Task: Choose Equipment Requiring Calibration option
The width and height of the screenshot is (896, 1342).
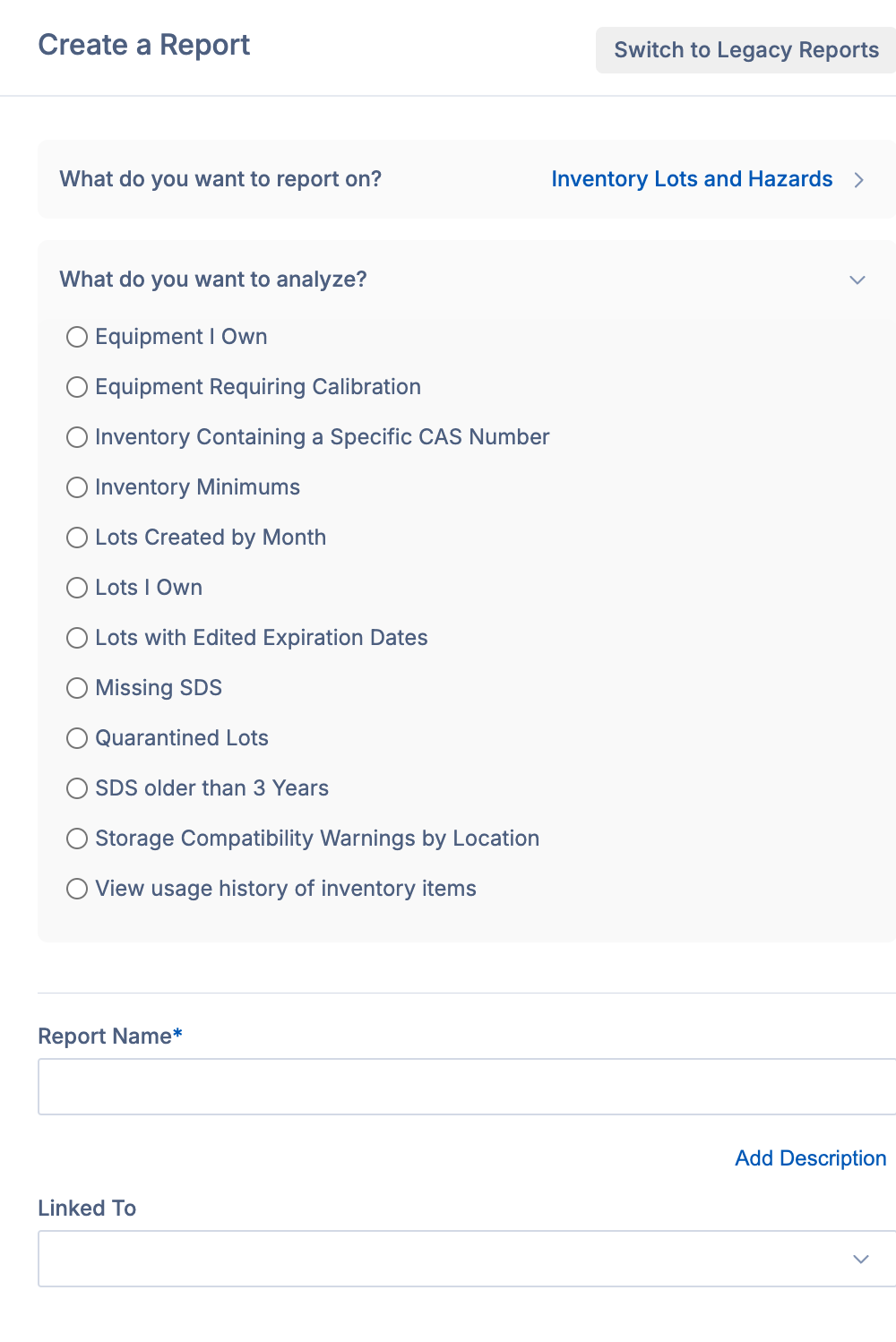Action: [x=77, y=387]
